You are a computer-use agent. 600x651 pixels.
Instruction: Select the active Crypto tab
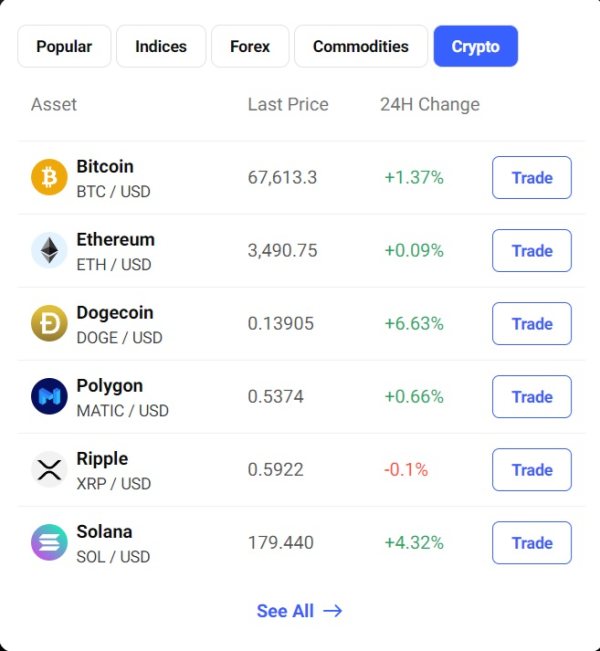[x=475, y=46]
